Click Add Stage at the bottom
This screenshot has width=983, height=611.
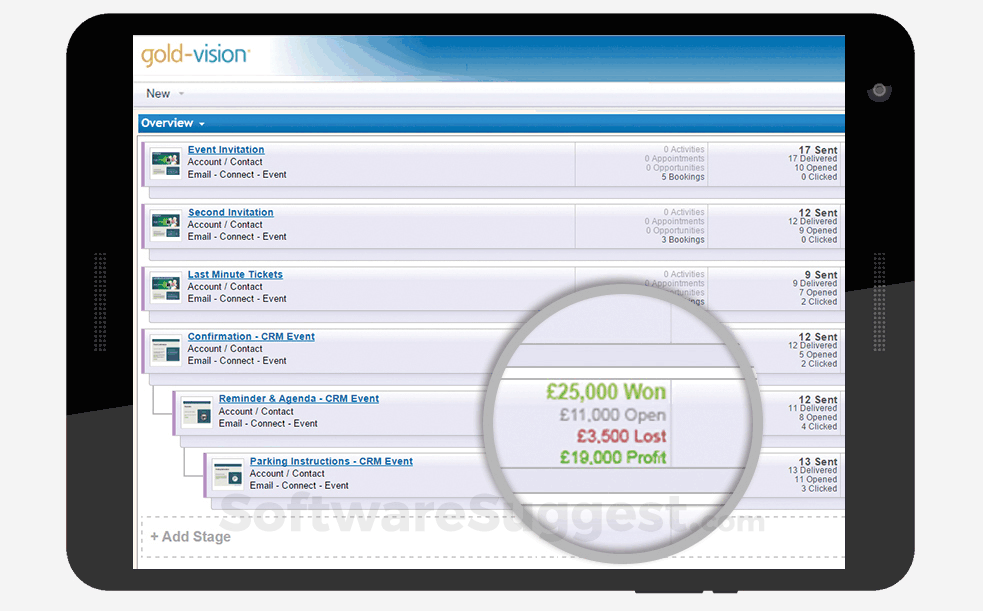point(188,536)
